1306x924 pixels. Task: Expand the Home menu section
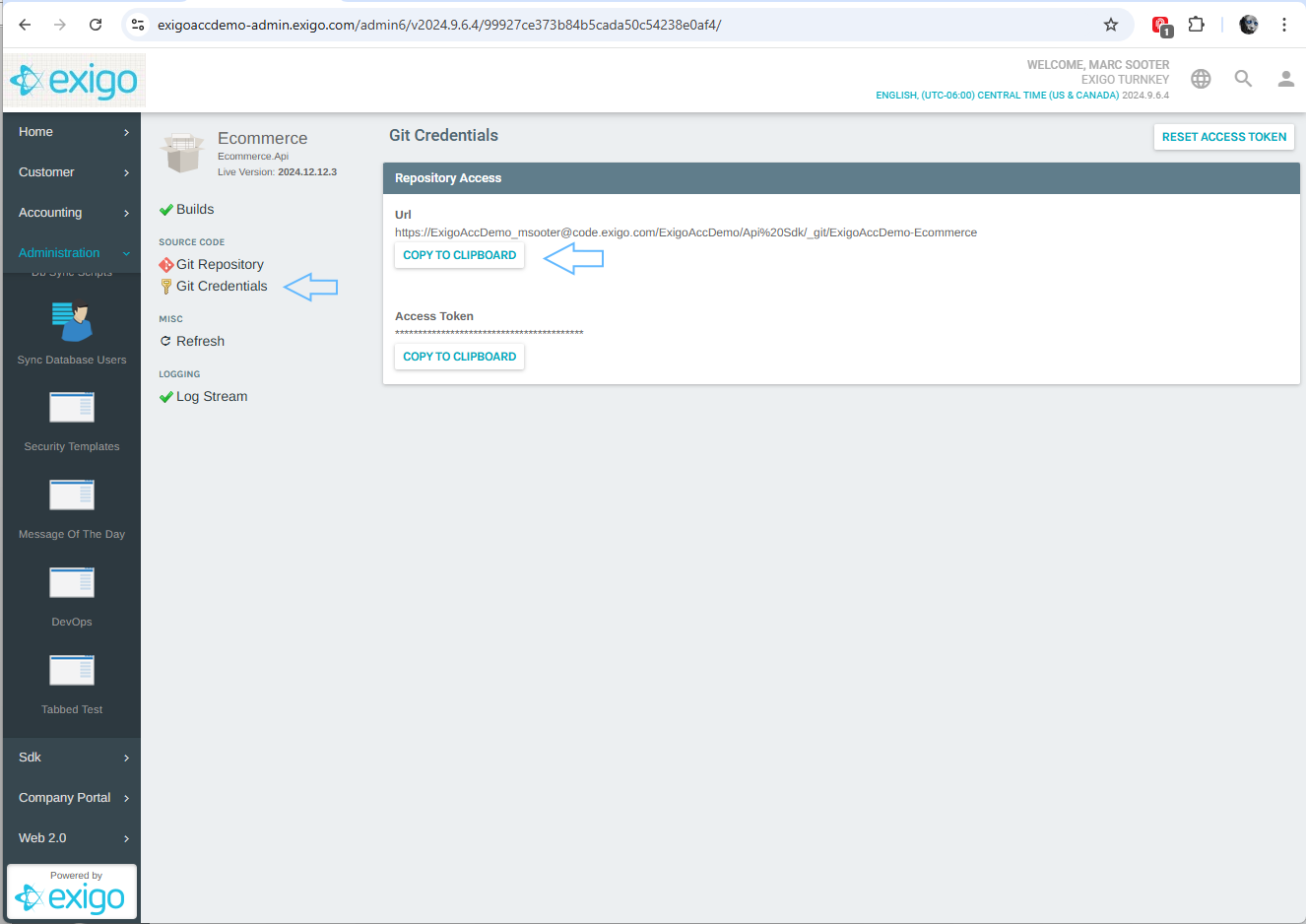tap(71, 132)
